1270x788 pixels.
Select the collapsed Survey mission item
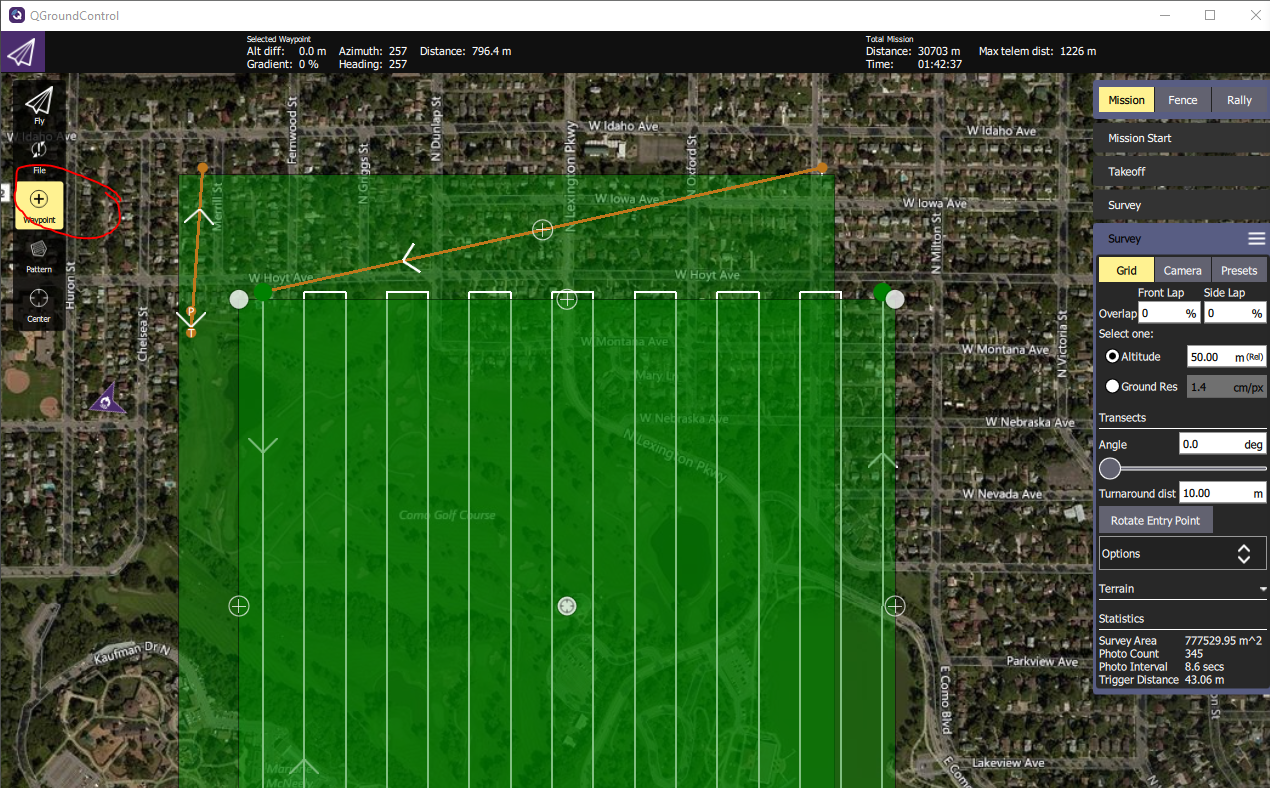click(1181, 205)
